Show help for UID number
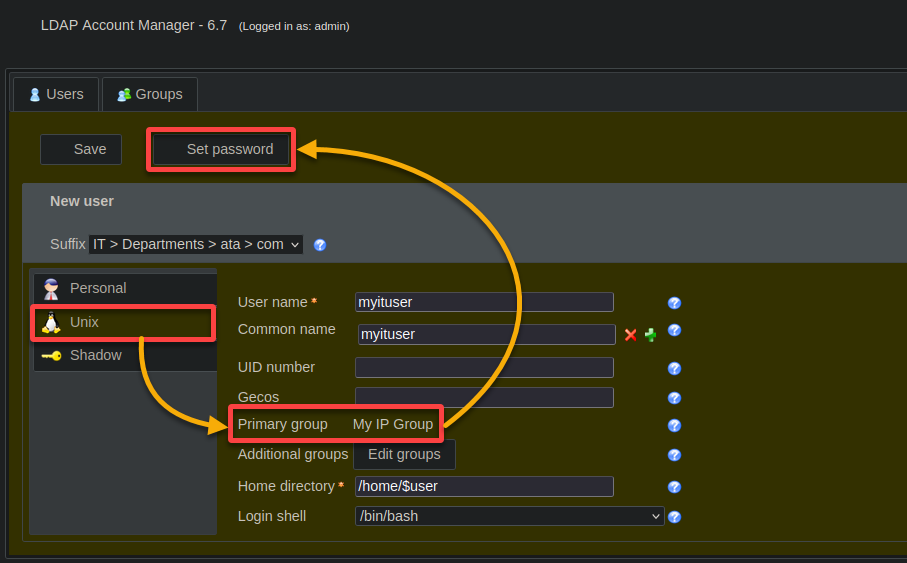 [674, 369]
